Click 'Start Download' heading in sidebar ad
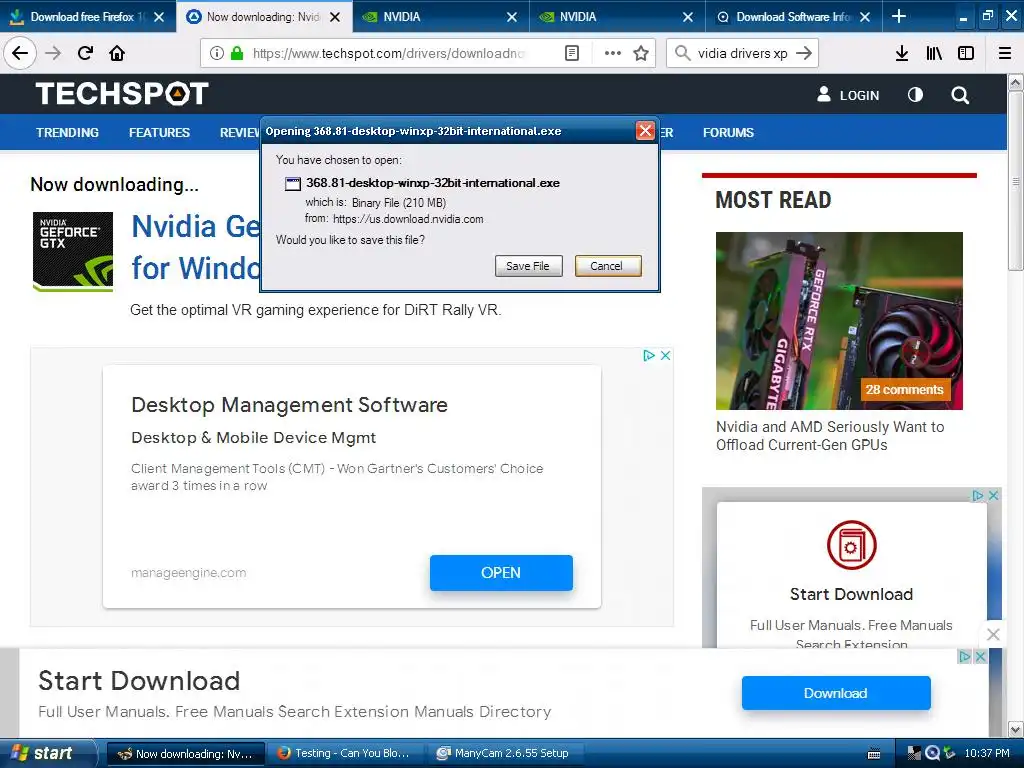Screen dimensions: 1024x768 pos(852,594)
